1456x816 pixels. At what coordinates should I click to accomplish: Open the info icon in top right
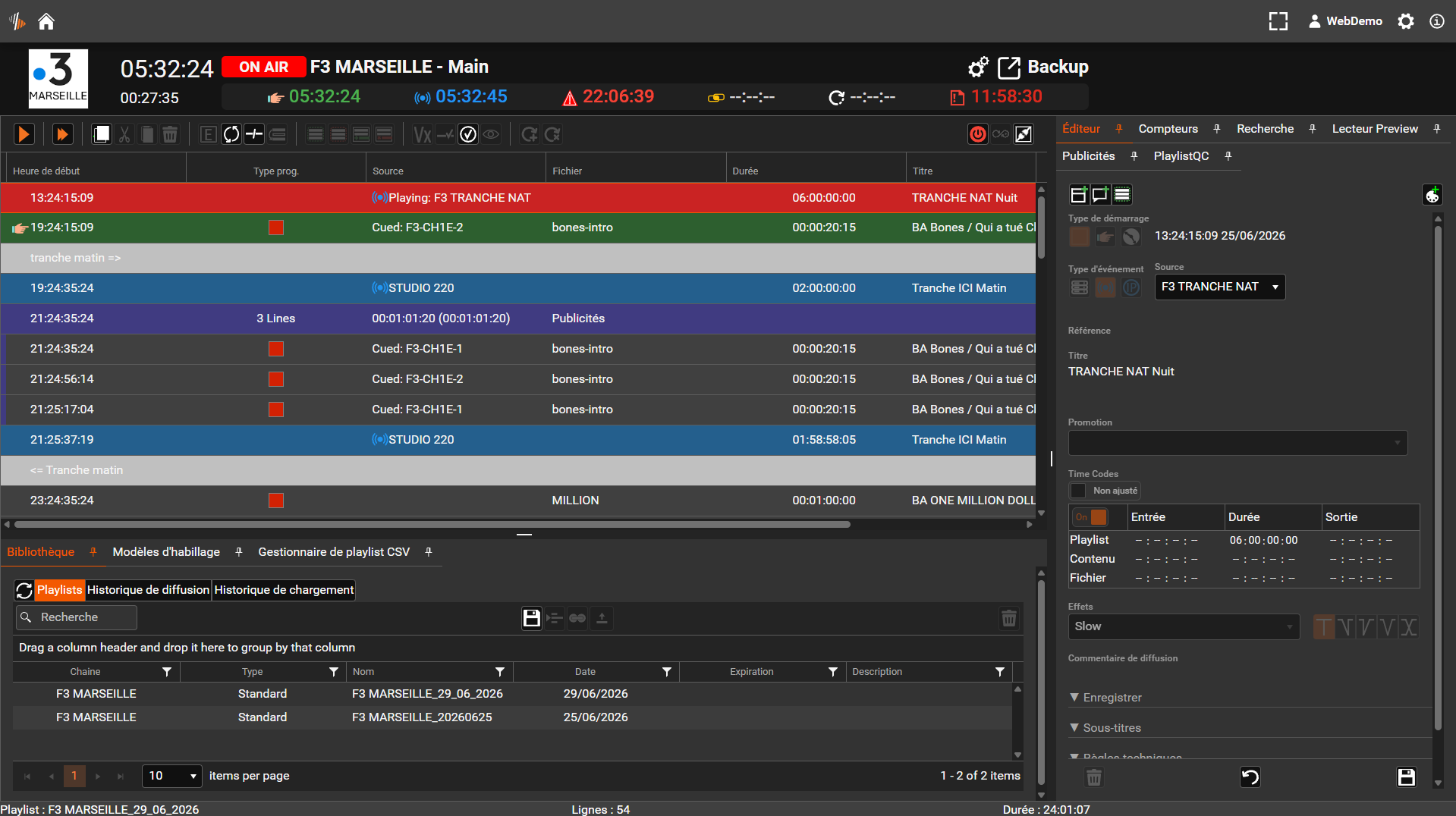(1436, 21)
